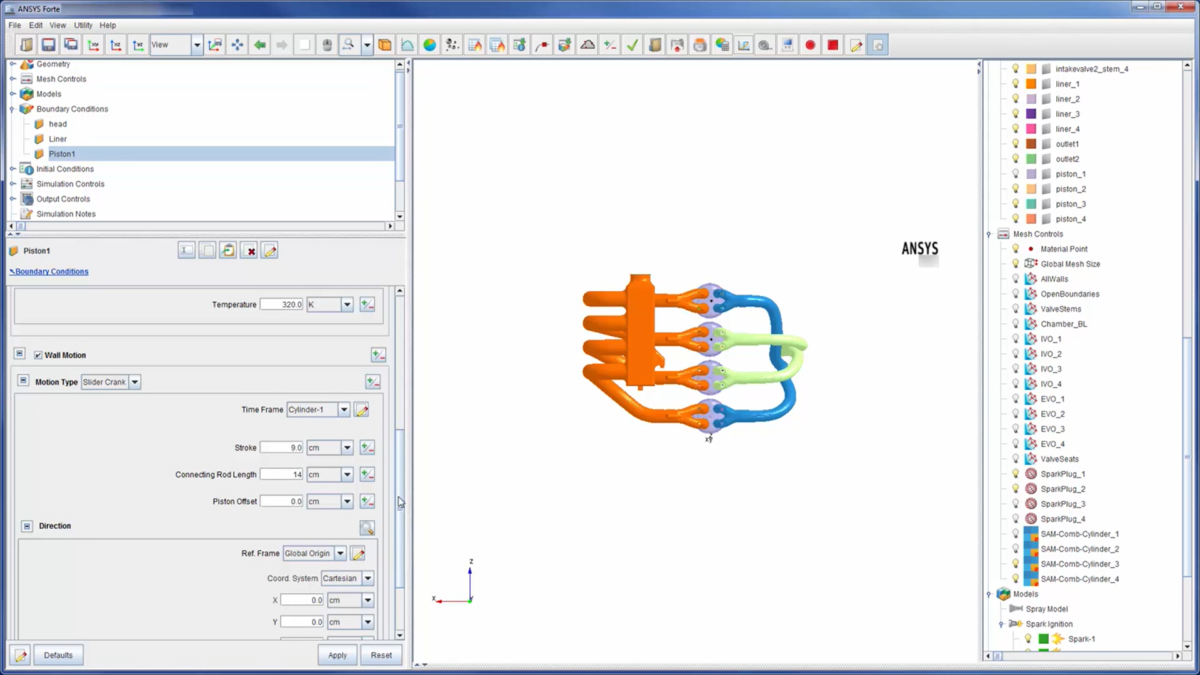Toggle visibility bulb for SAM-Comb-Cylinder_1
The width and height of the screenshot is (1200, 675).
1015,534
